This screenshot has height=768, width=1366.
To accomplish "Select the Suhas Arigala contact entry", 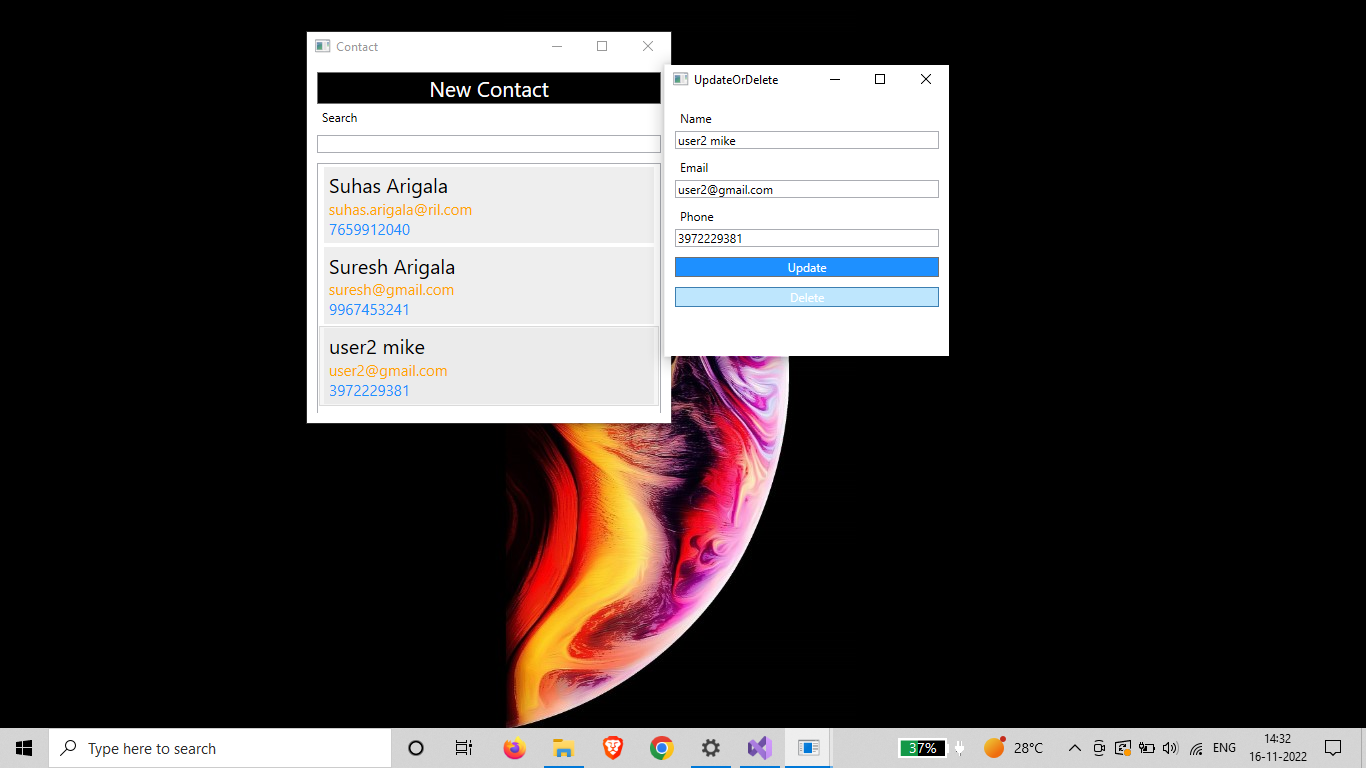I will [488, 205].
